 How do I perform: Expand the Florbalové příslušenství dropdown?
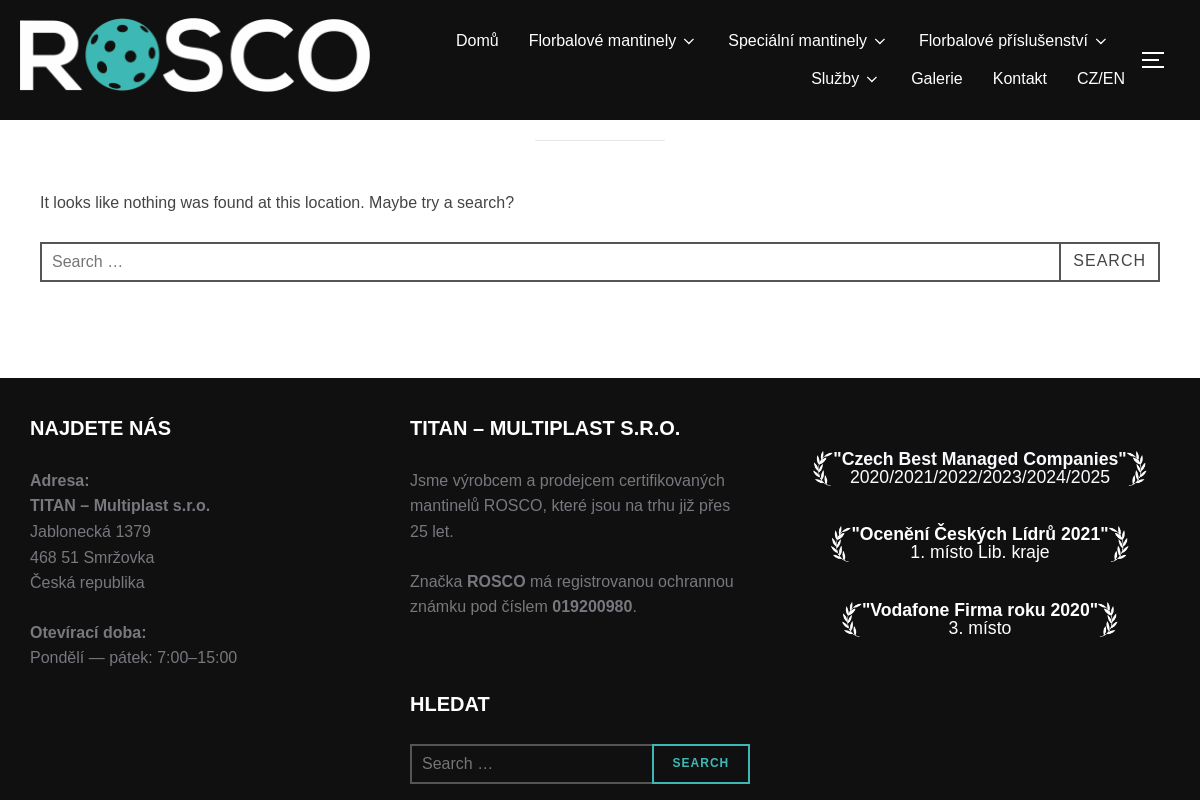coord(1012,41)
